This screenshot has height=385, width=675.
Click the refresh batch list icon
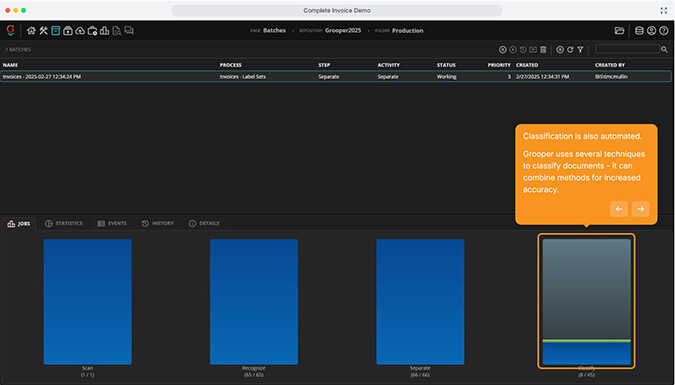[570, 50]
